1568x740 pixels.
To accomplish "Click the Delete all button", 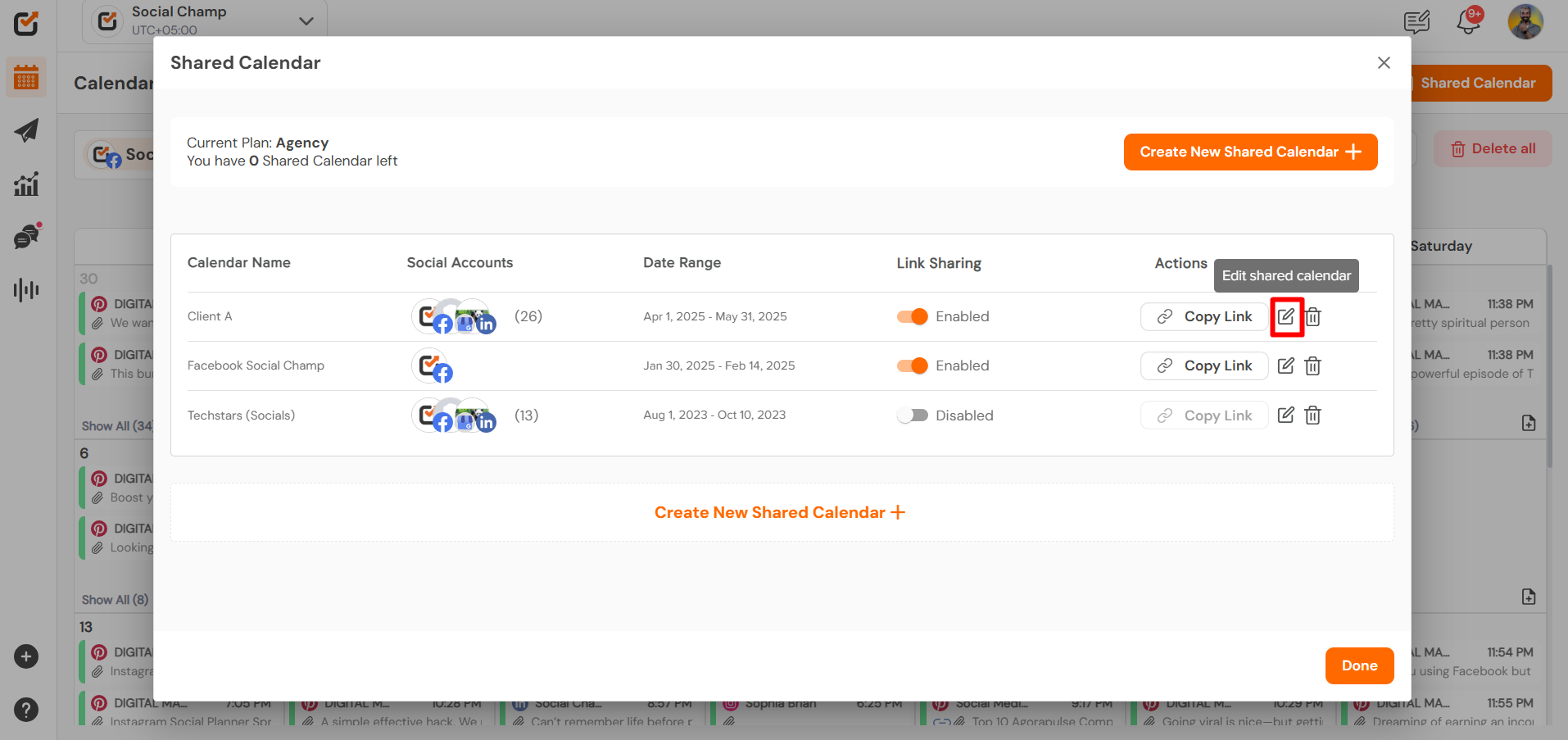I will pos(1493,149).
